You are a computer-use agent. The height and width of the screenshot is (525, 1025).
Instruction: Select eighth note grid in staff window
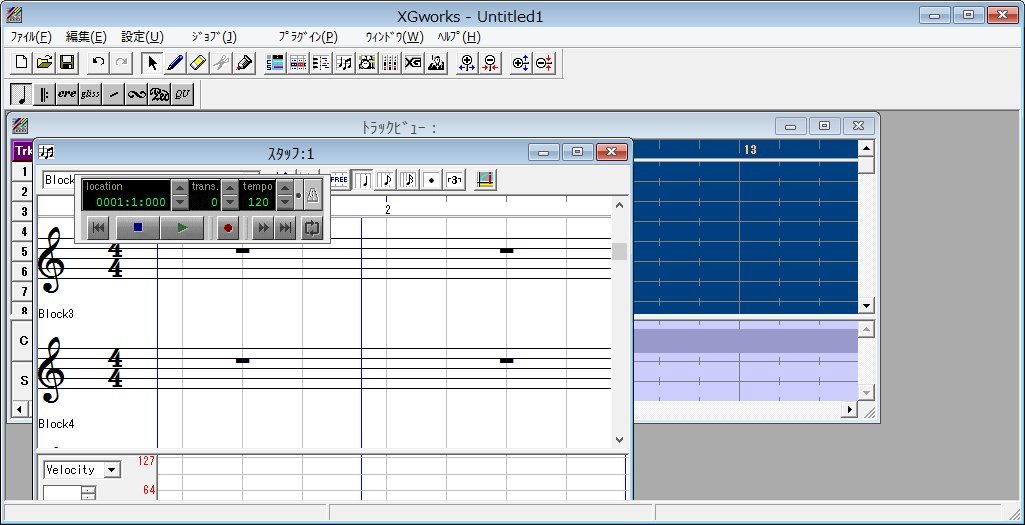pos(386,180)
